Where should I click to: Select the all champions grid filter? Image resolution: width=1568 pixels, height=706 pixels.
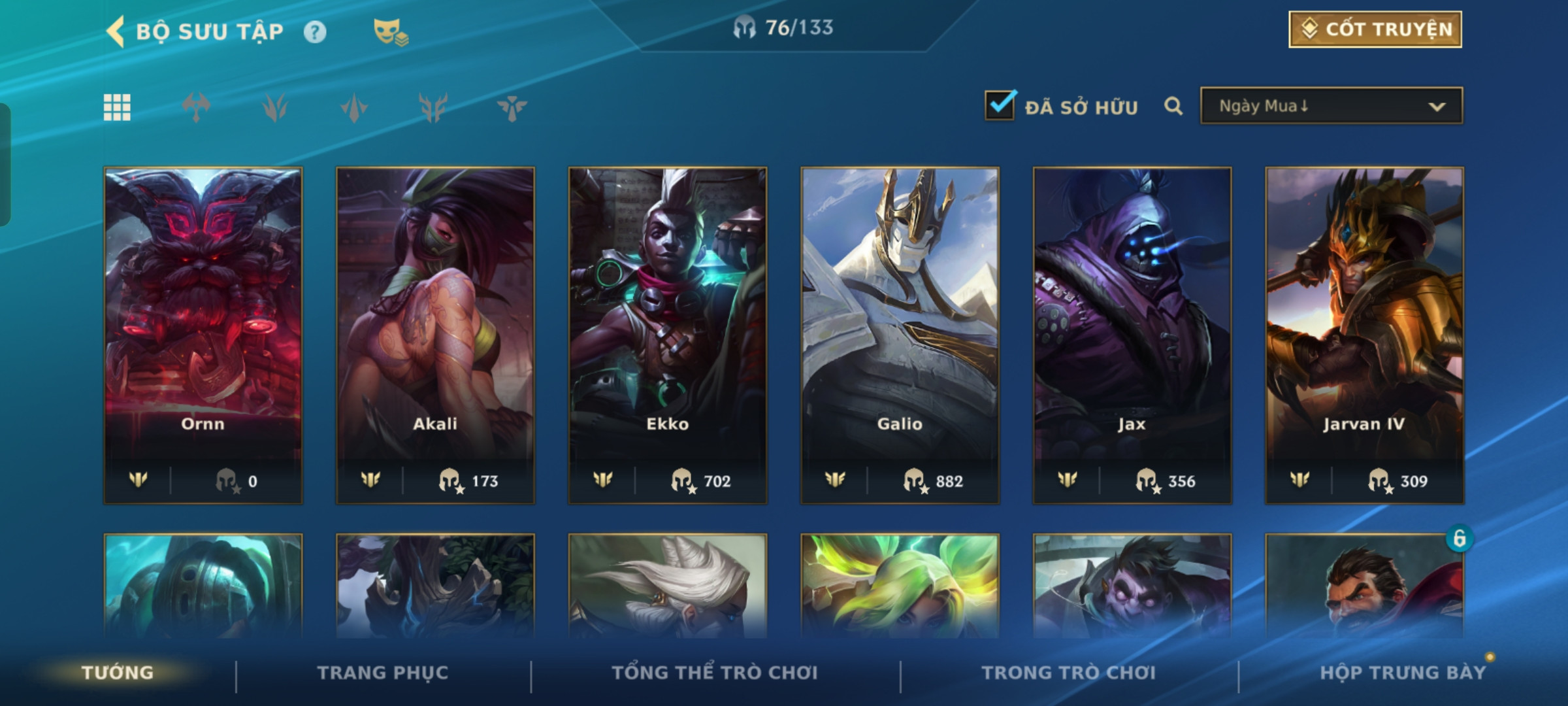[117, 107]
